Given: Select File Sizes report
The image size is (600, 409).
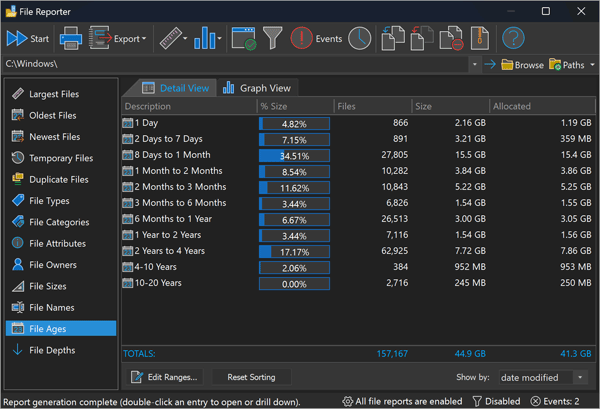Looking at the screenshot, I should coord(61,286).
